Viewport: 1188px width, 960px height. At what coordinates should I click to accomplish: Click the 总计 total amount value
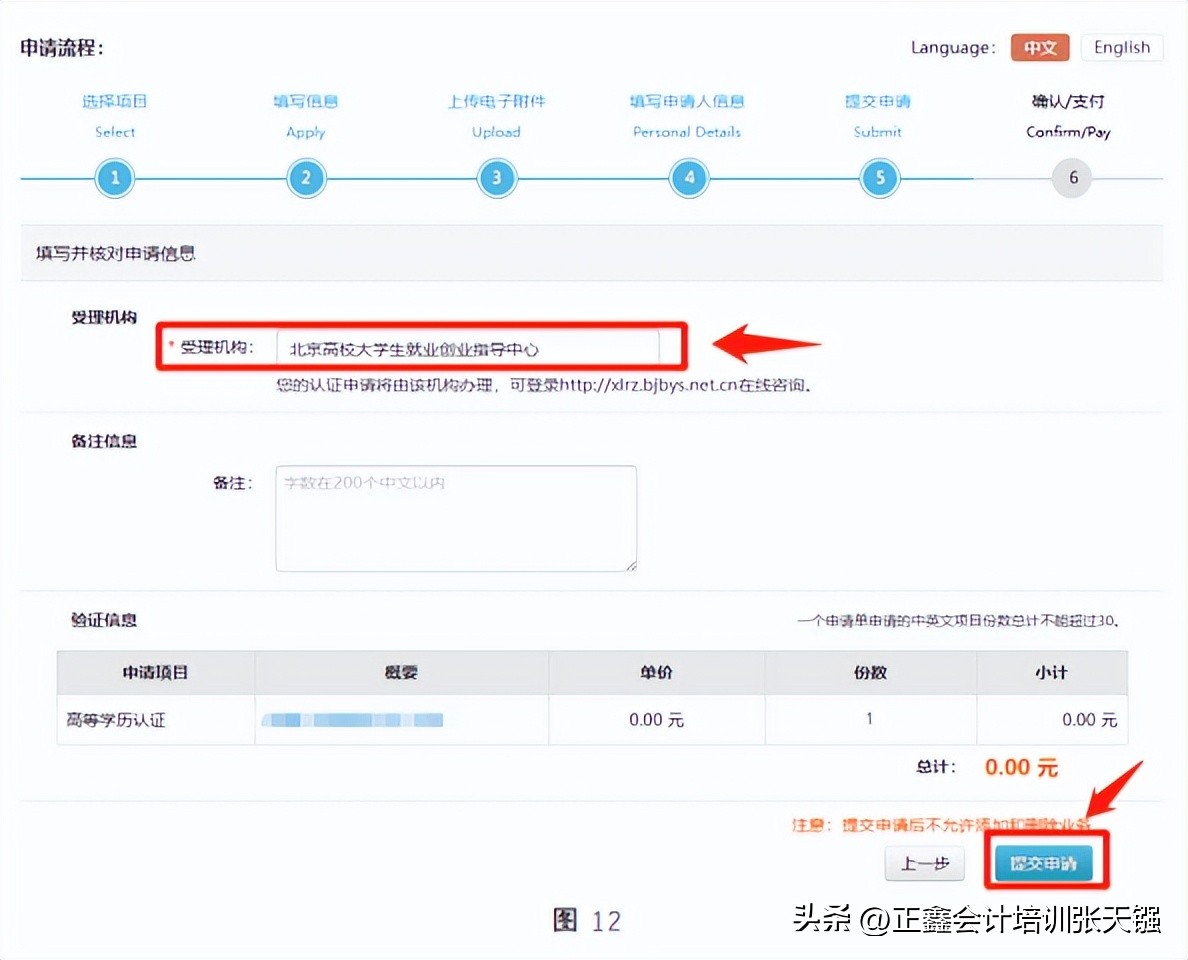(1019, 767)
